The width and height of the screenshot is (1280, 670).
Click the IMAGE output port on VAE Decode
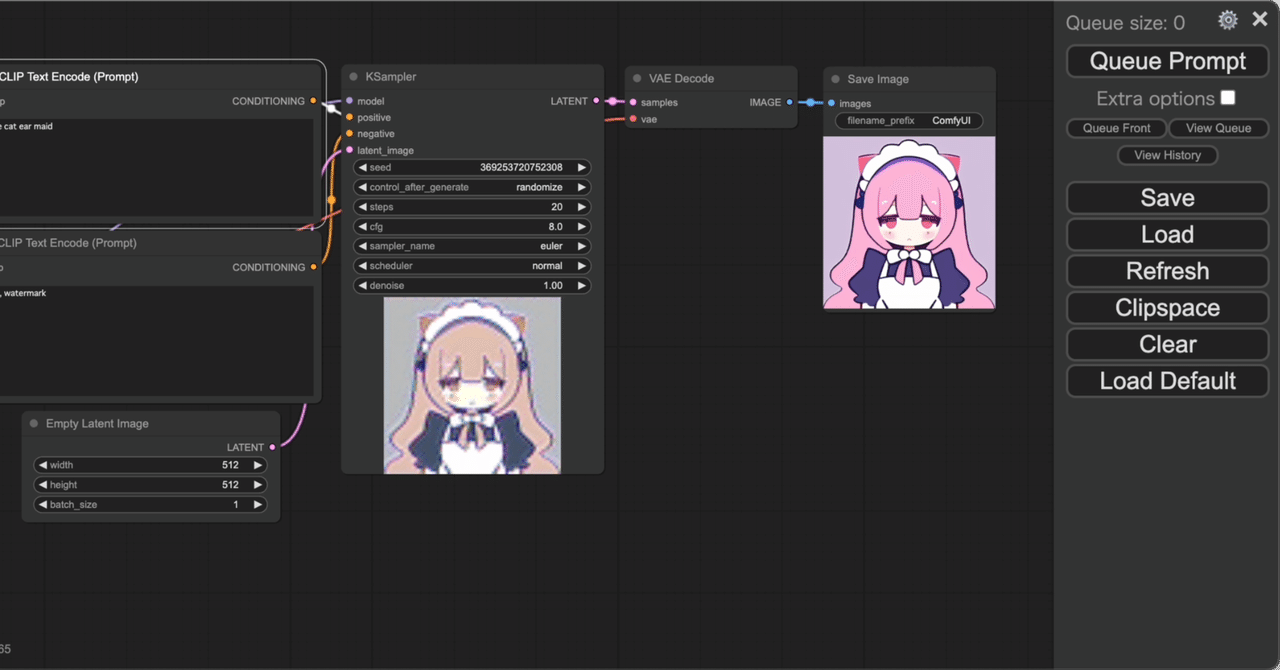pyautogui.click(x=789, y=101)
